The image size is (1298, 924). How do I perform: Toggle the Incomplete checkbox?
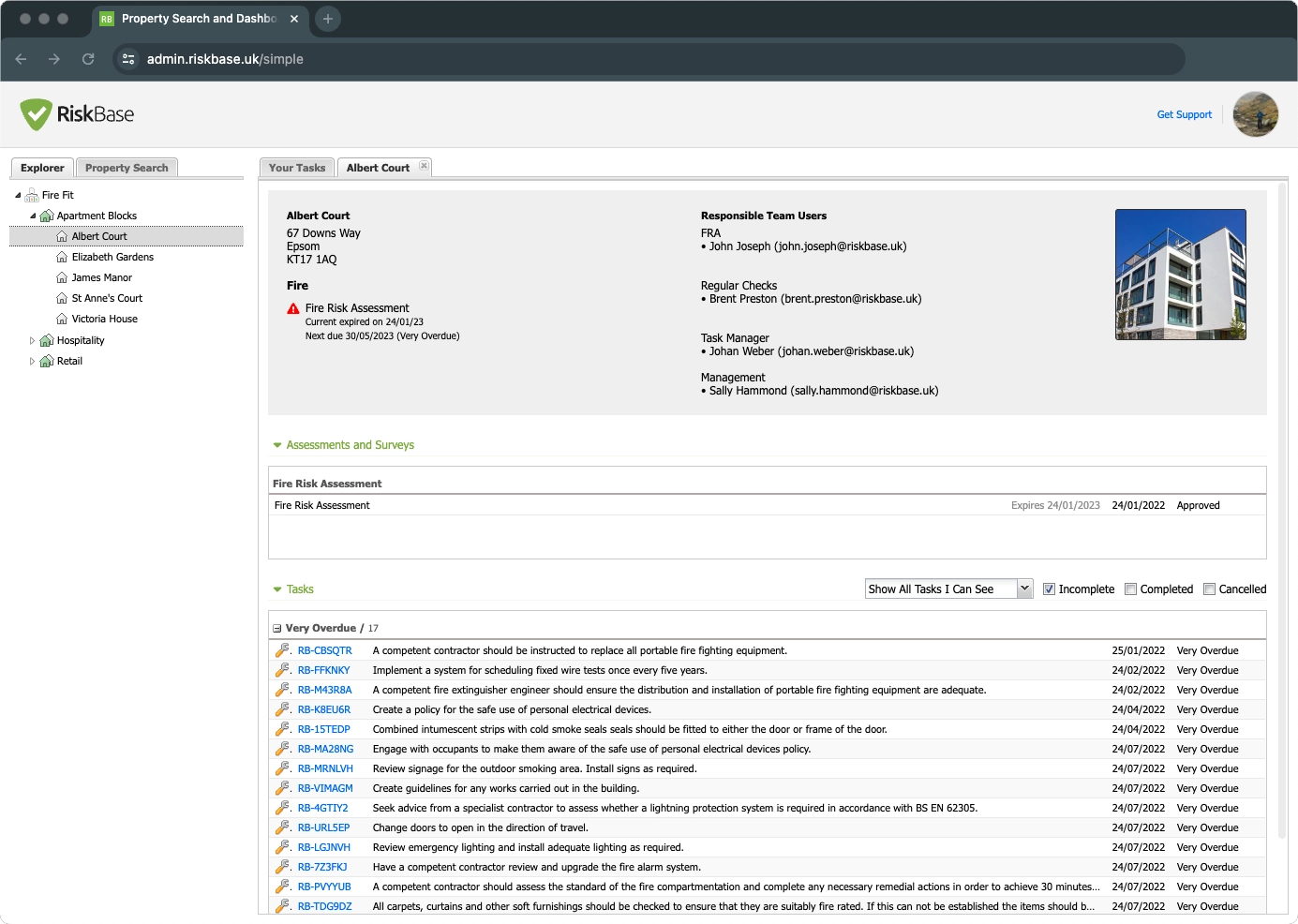(1050, 589)
